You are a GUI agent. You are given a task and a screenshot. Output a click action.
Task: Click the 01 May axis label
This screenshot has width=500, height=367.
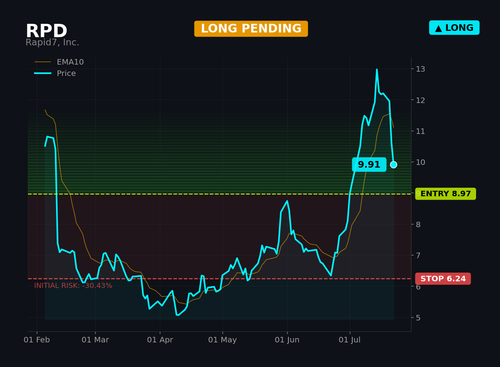pyautogui.click(x=222, y=340)
